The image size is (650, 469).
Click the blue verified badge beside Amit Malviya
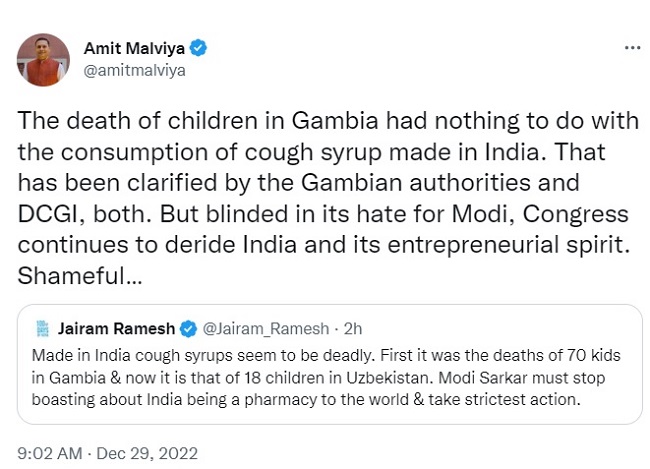(x=199, y=48)
